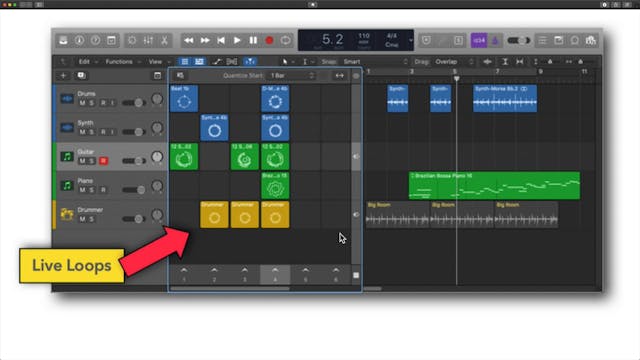640x360 pixels.
Task: Click the Fast Forward transport button
Action: 205,40
